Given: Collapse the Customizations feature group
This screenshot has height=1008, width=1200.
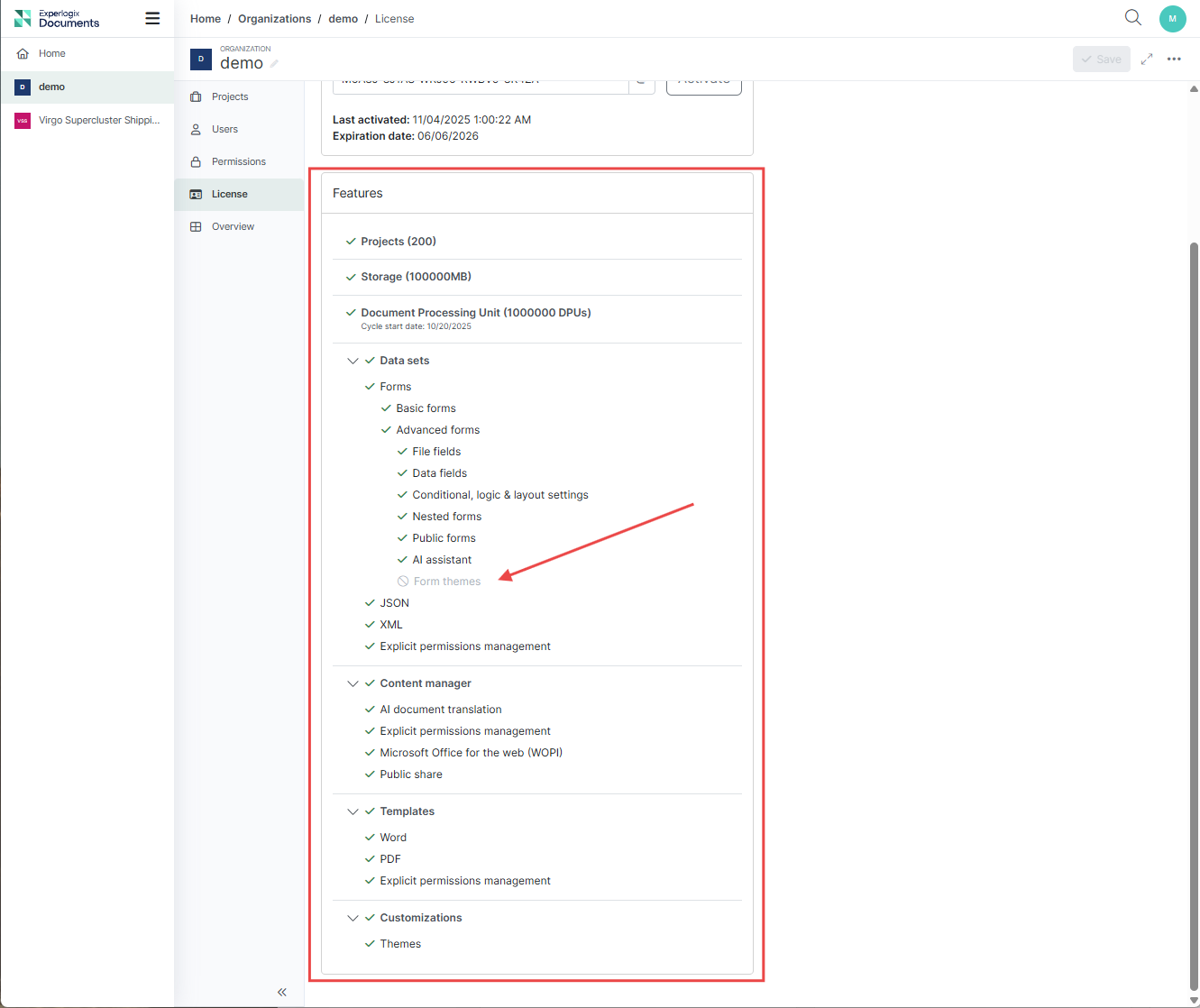Looking at the screenshot, I should coord(353,918).
